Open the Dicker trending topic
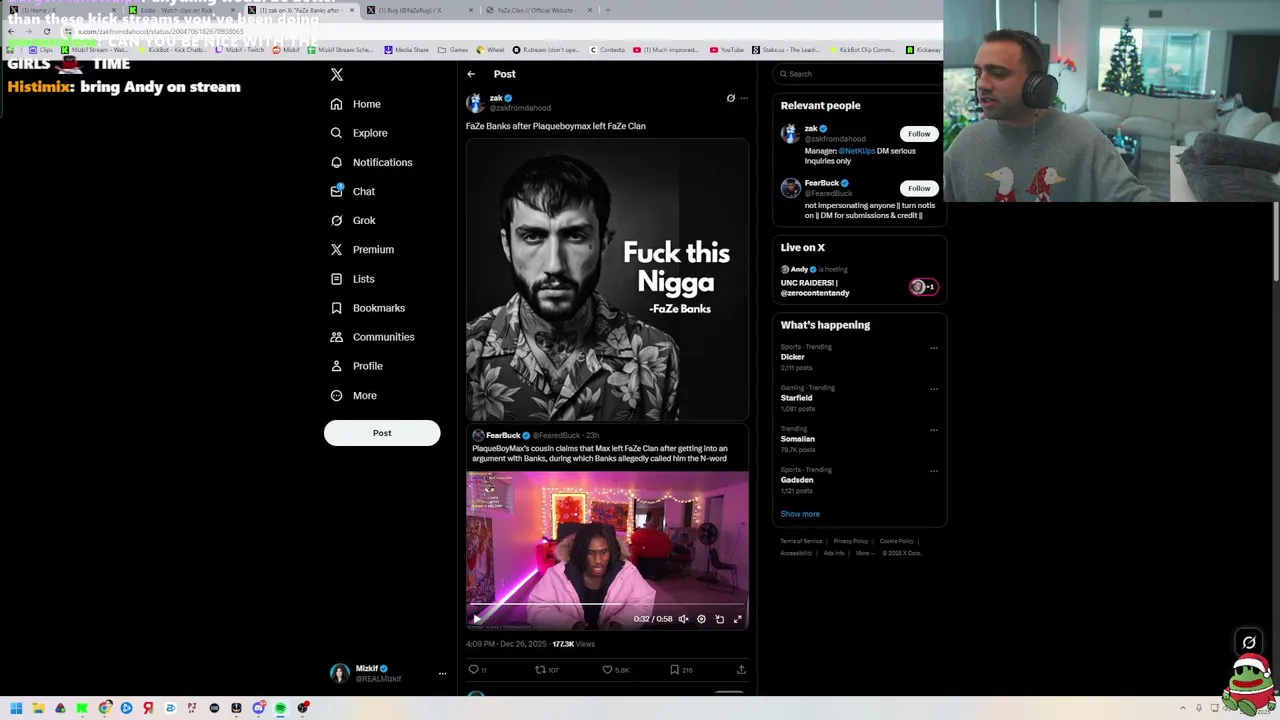Viewport: 1280px width, 720px height. coord(792,357)
